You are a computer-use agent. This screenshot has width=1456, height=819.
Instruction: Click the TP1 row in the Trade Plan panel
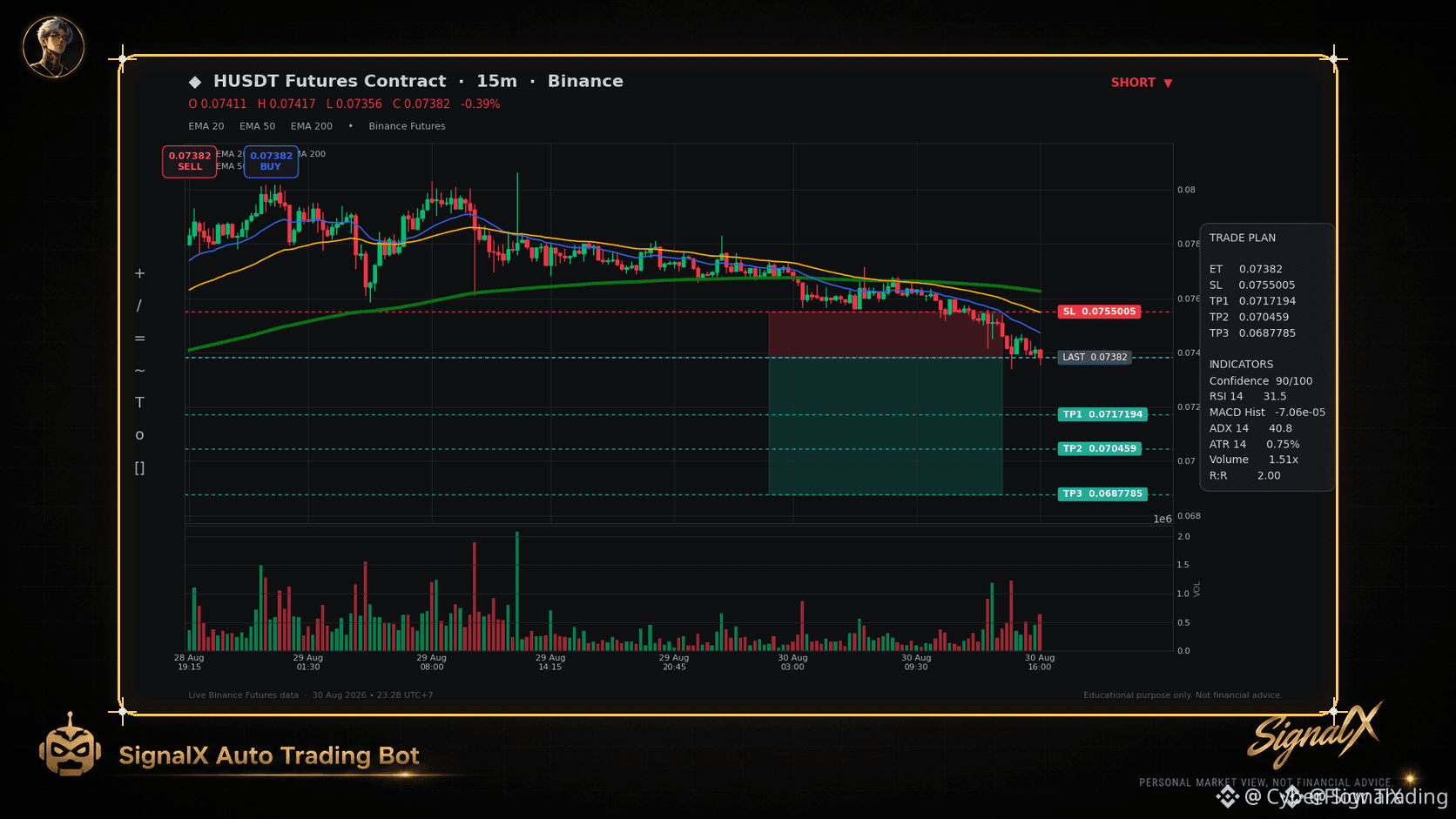[1252, 301]
